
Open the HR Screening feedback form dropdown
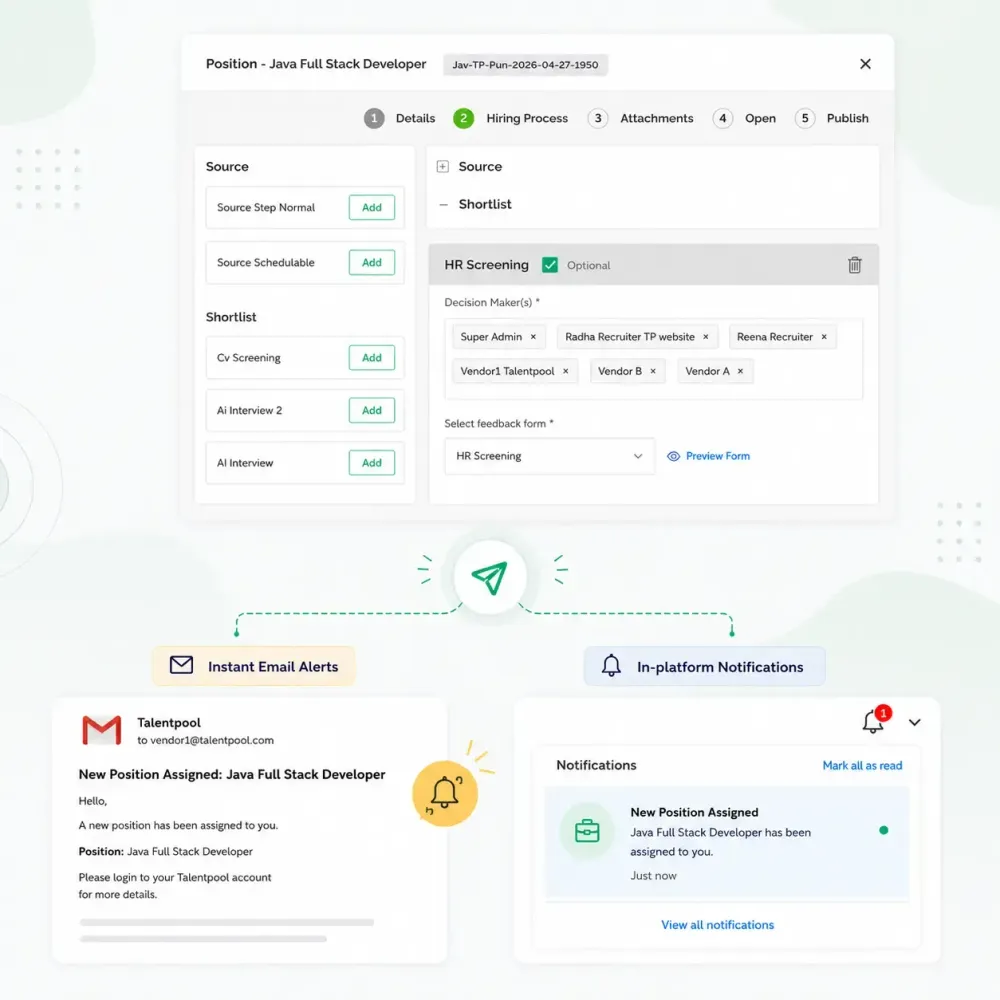[x=549, y=456]
